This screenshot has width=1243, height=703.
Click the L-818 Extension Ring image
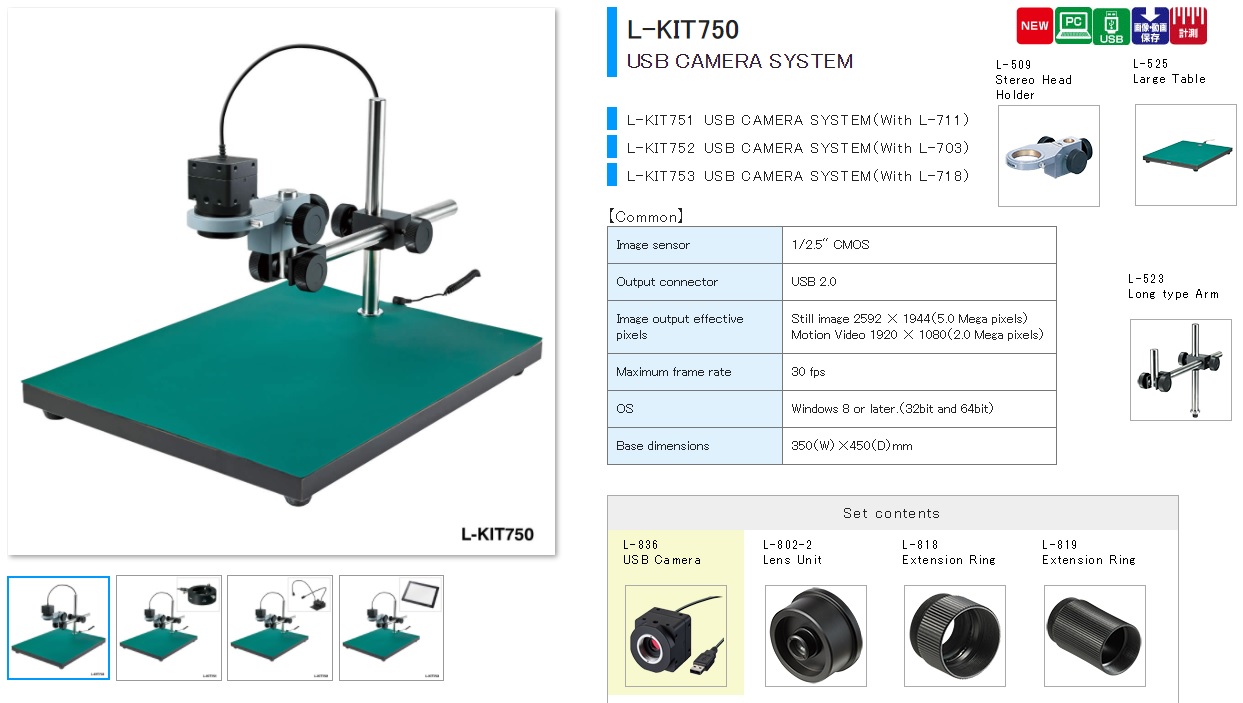click(x=955, y=637)
